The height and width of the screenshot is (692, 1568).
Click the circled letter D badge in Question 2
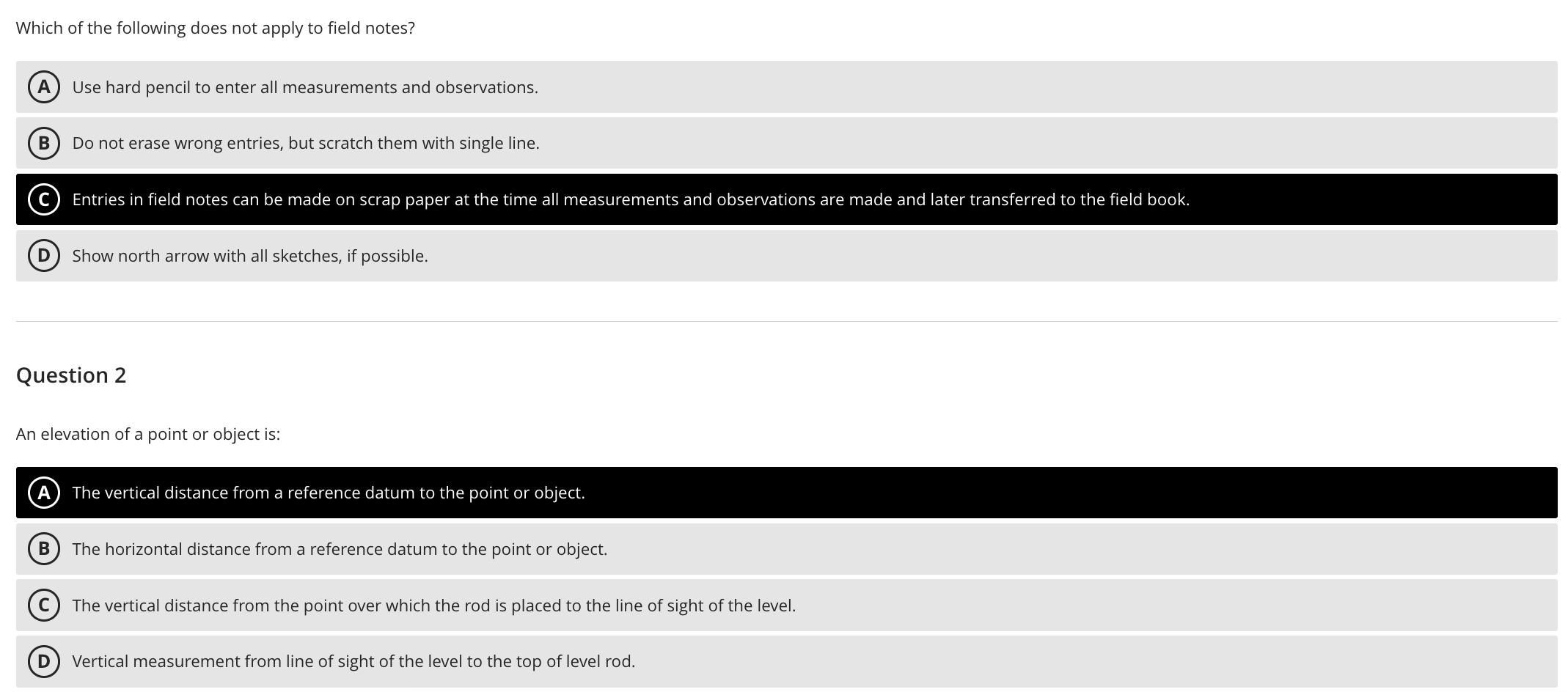[44, 660]
